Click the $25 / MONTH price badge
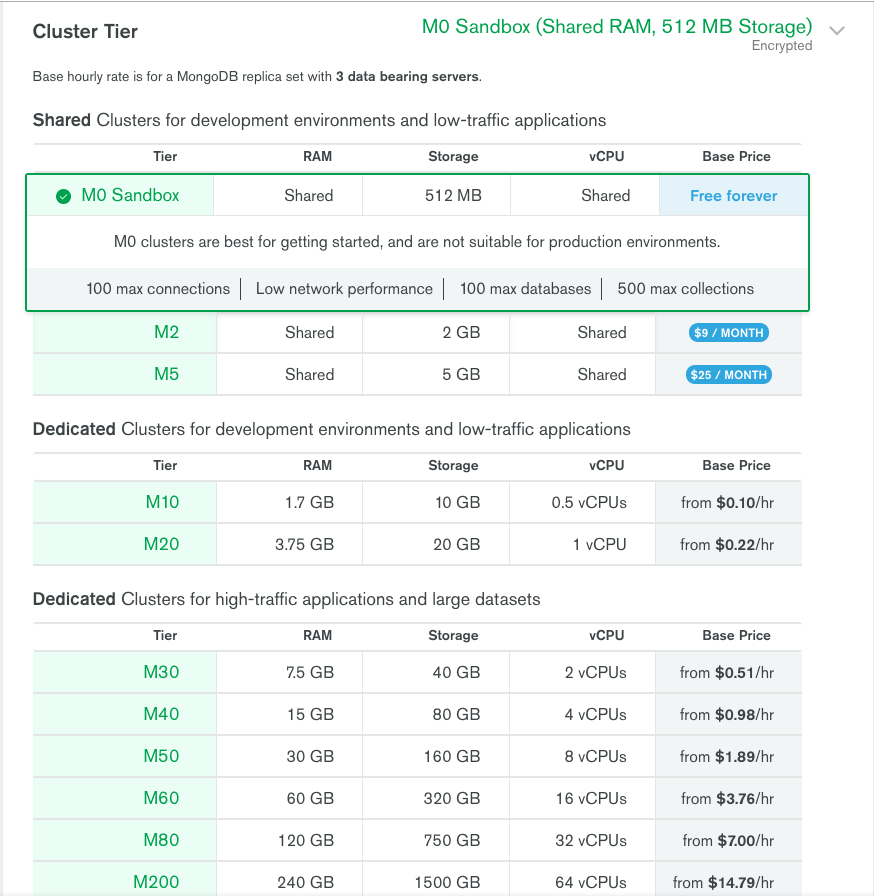This screenshot has height=896, width=874. (x=728, y=375)
